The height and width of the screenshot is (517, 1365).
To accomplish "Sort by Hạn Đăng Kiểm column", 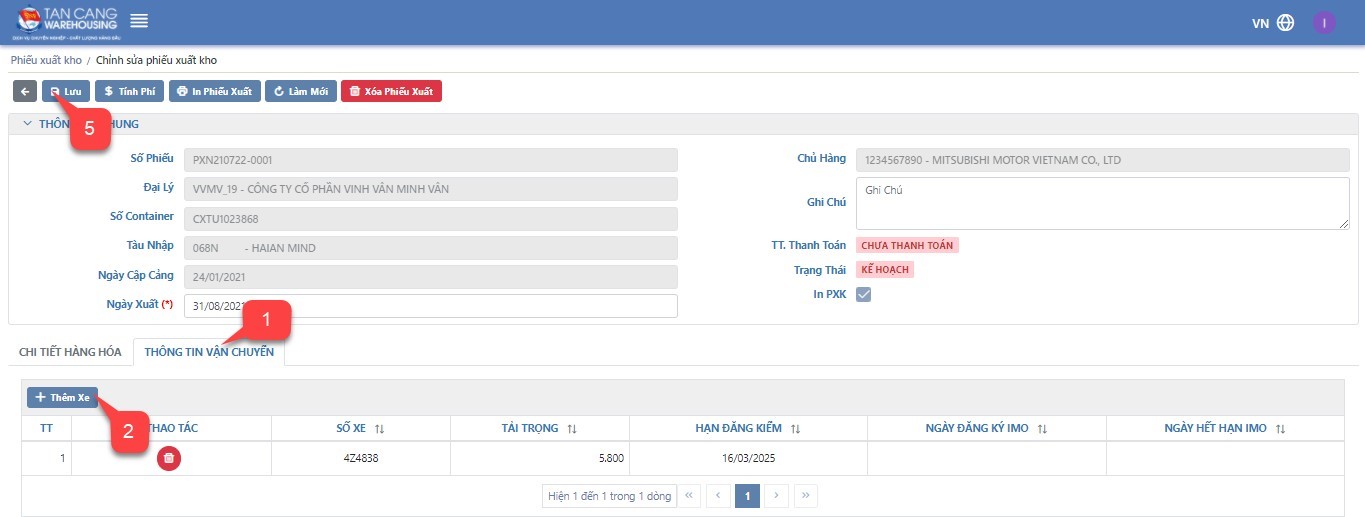I will pyautogui.click(x=795, y=428).
